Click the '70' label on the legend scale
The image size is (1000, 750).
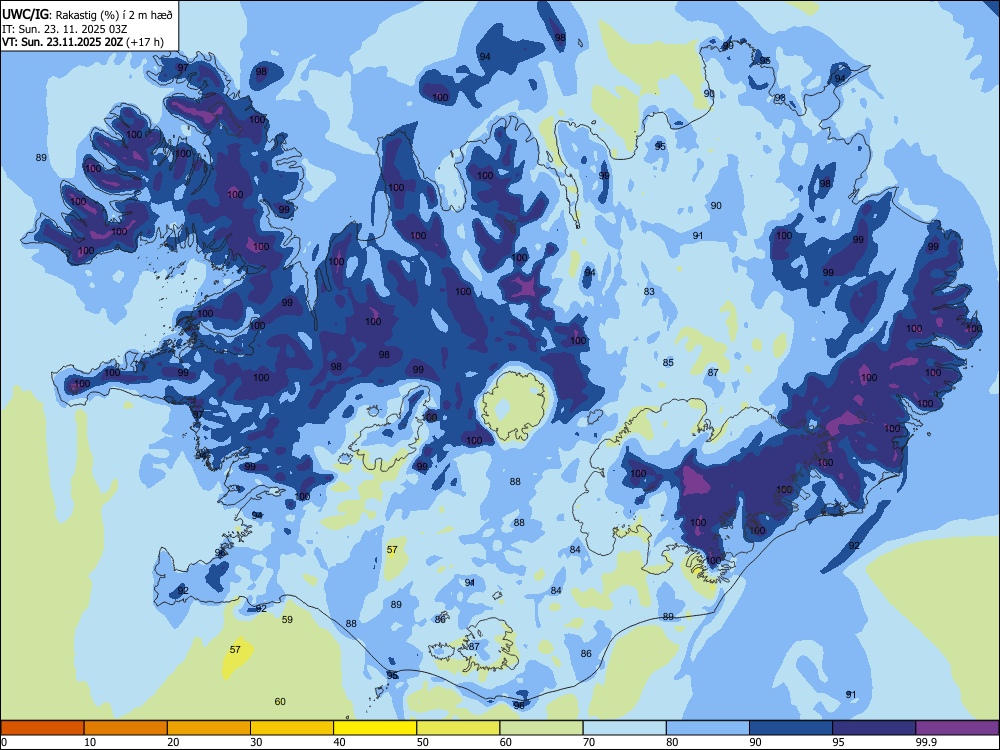589,742
